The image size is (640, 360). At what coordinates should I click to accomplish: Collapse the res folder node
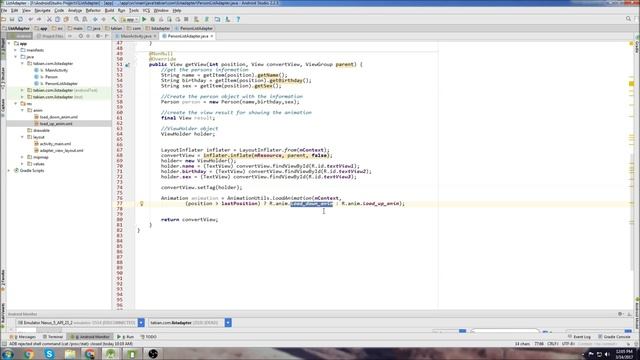16,104
